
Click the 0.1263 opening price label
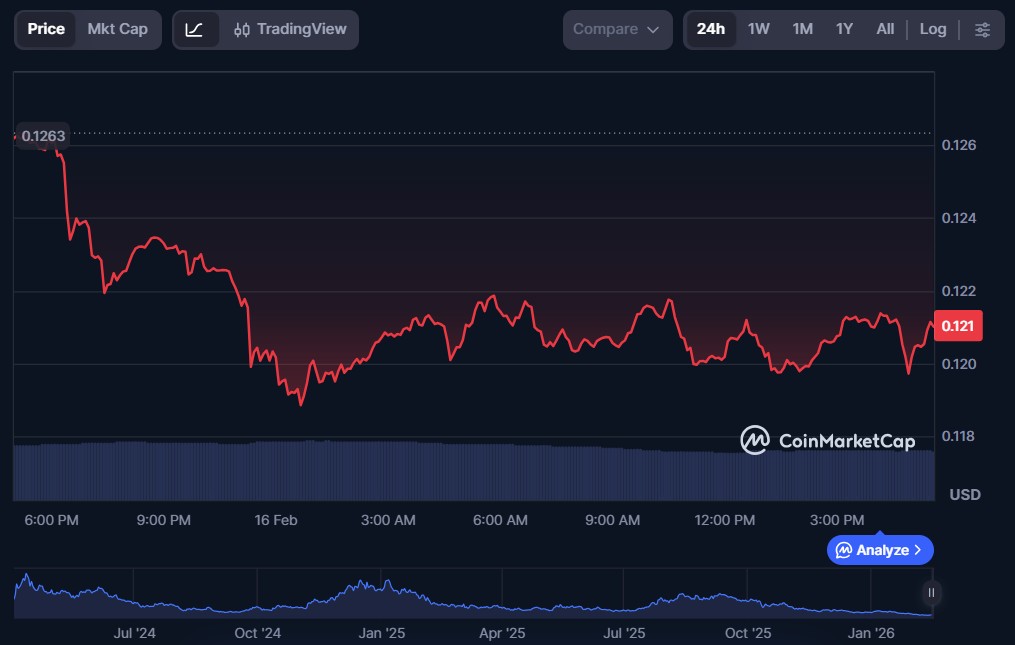tap(43, 136)
